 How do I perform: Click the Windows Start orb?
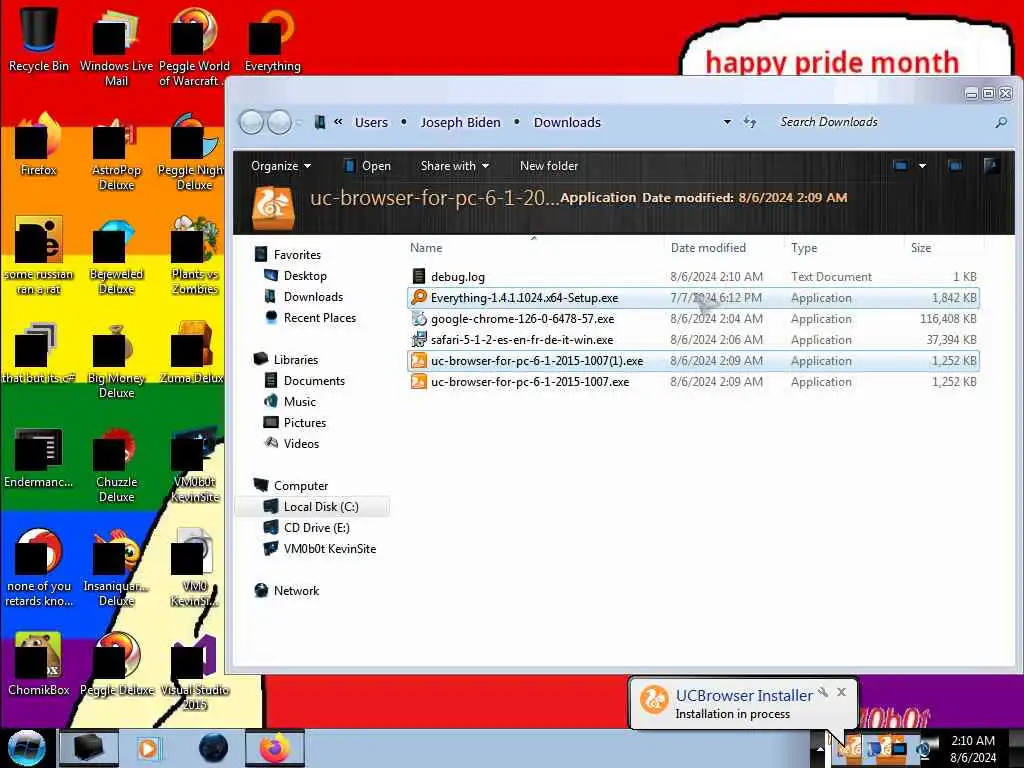27,748
